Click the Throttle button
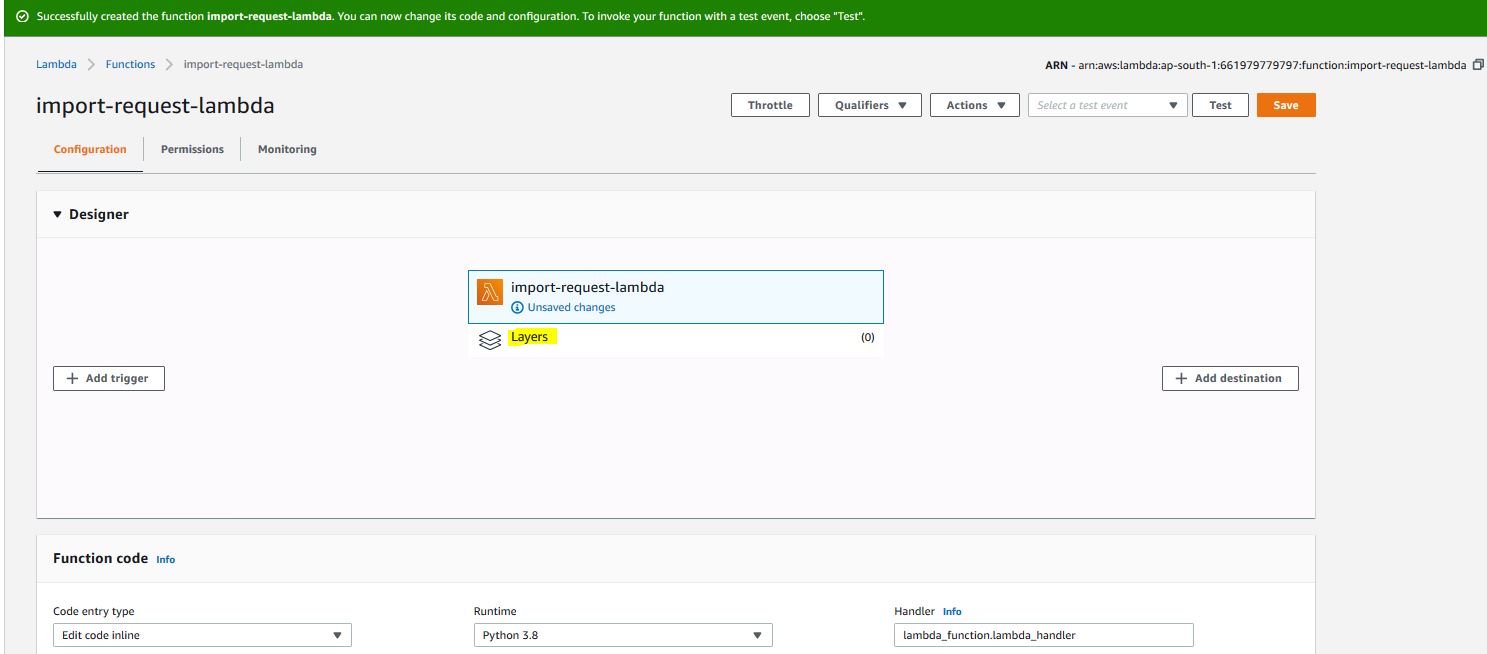Viewport: 1487px width, 654px height. 769,105
